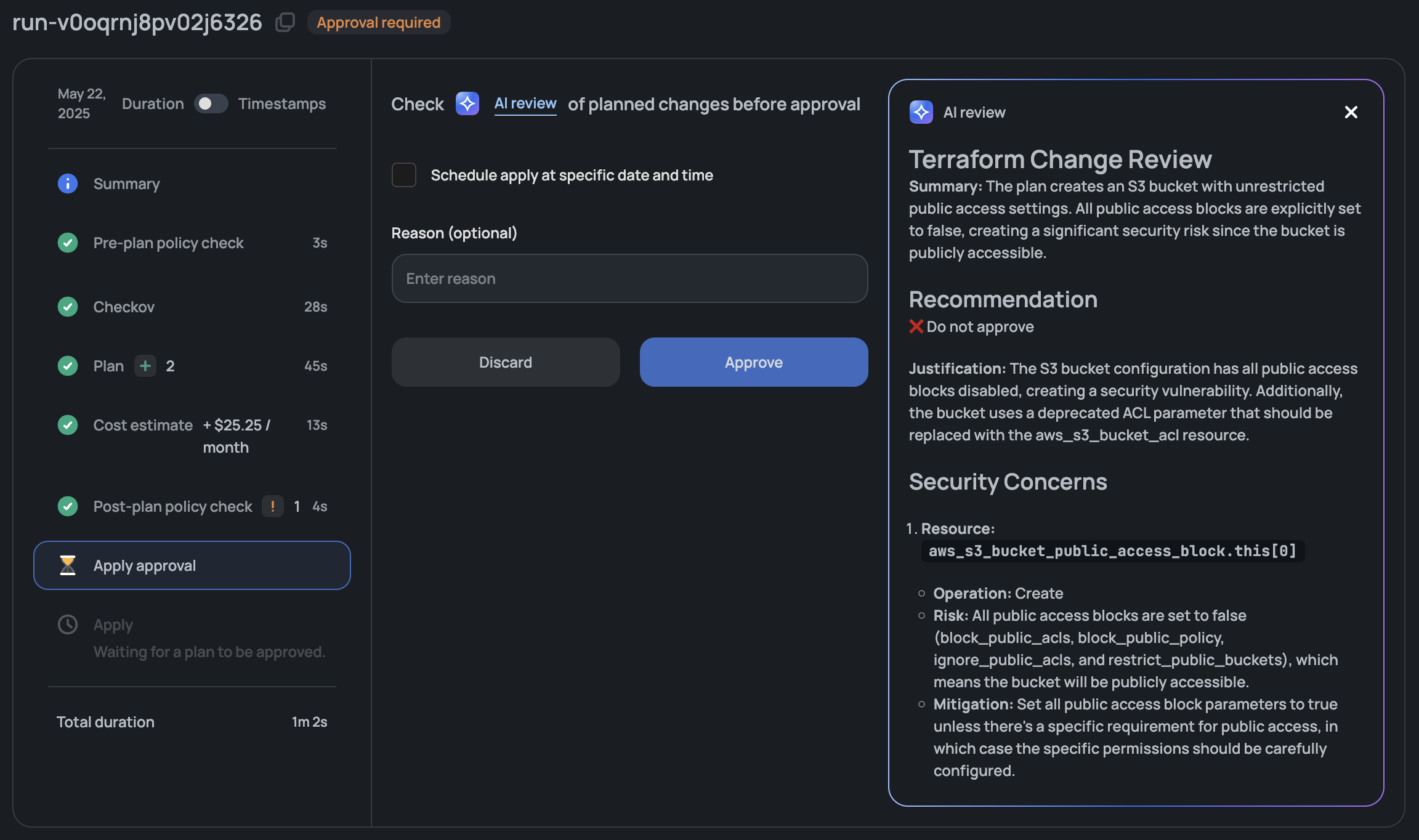
Task: Select the Apply approval step
Action: point(192,565)
